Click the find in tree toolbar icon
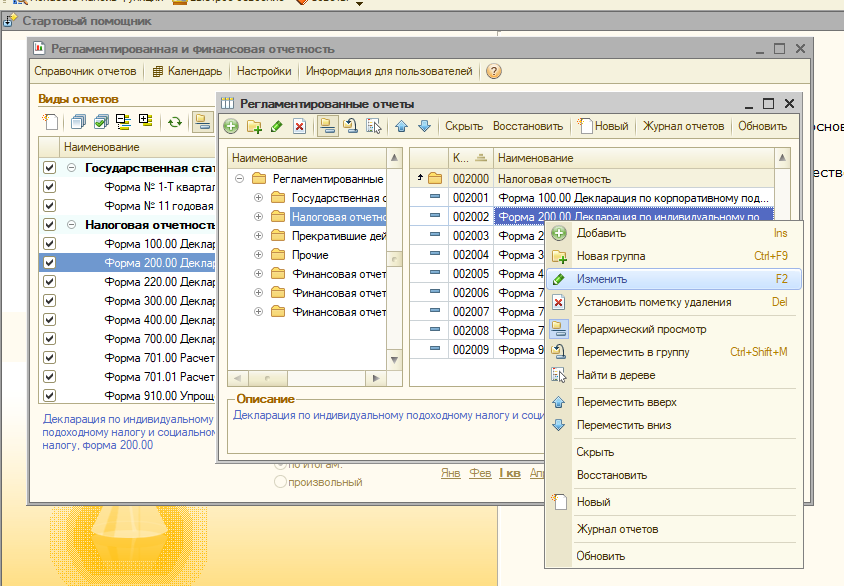Image resolution: width=844 pixels, height=586 pixels. pos(374,126)
